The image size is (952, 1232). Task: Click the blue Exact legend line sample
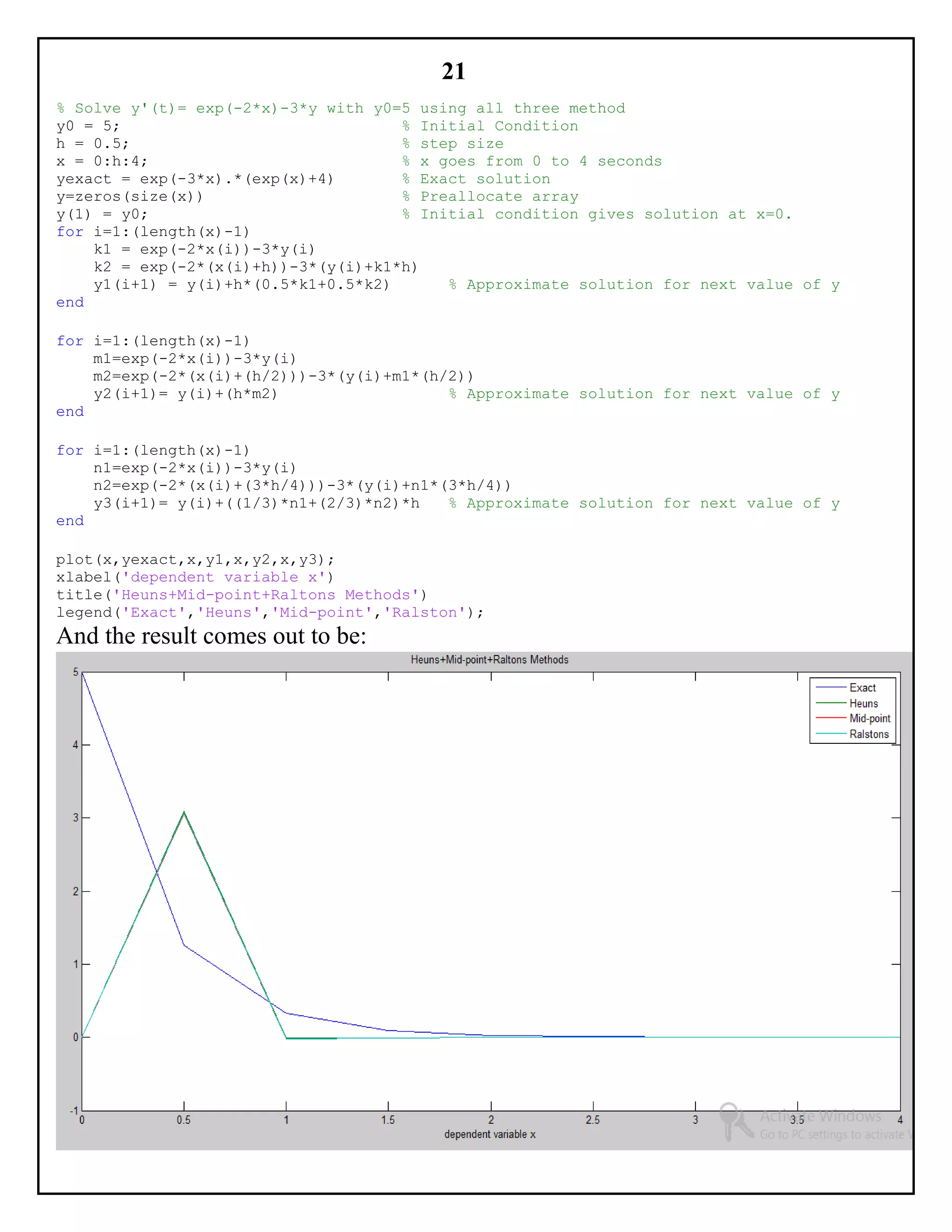tap(831, 688)
